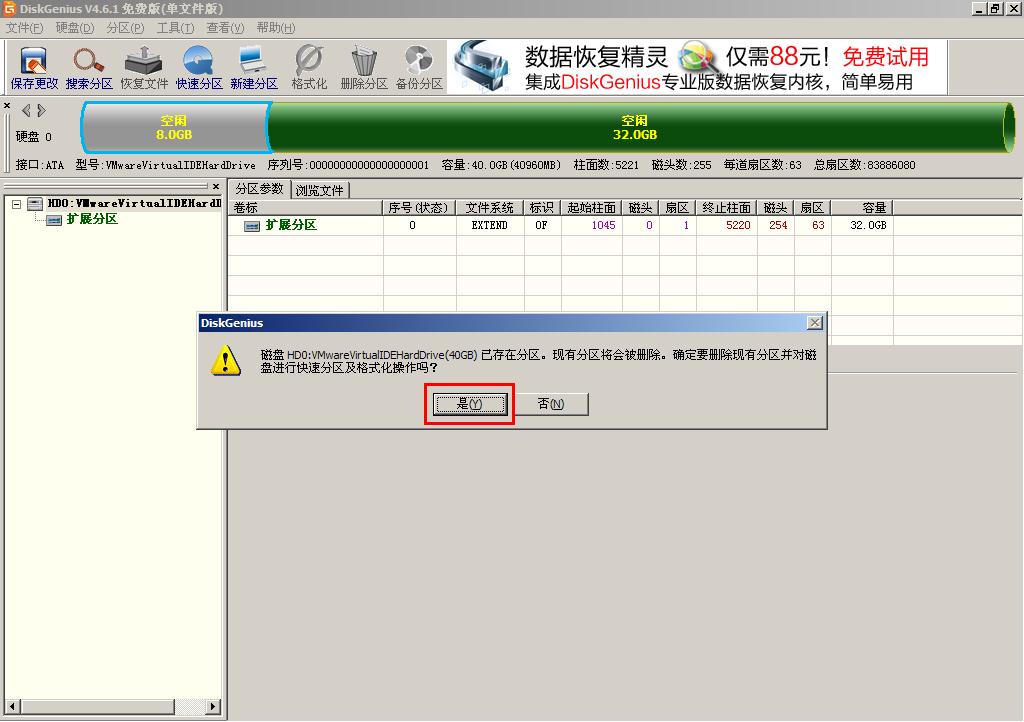This screenshot has width=1024, height=722.
Task: Click the Format (格式化) toolbar icon
Action: (x=309, y=68)
